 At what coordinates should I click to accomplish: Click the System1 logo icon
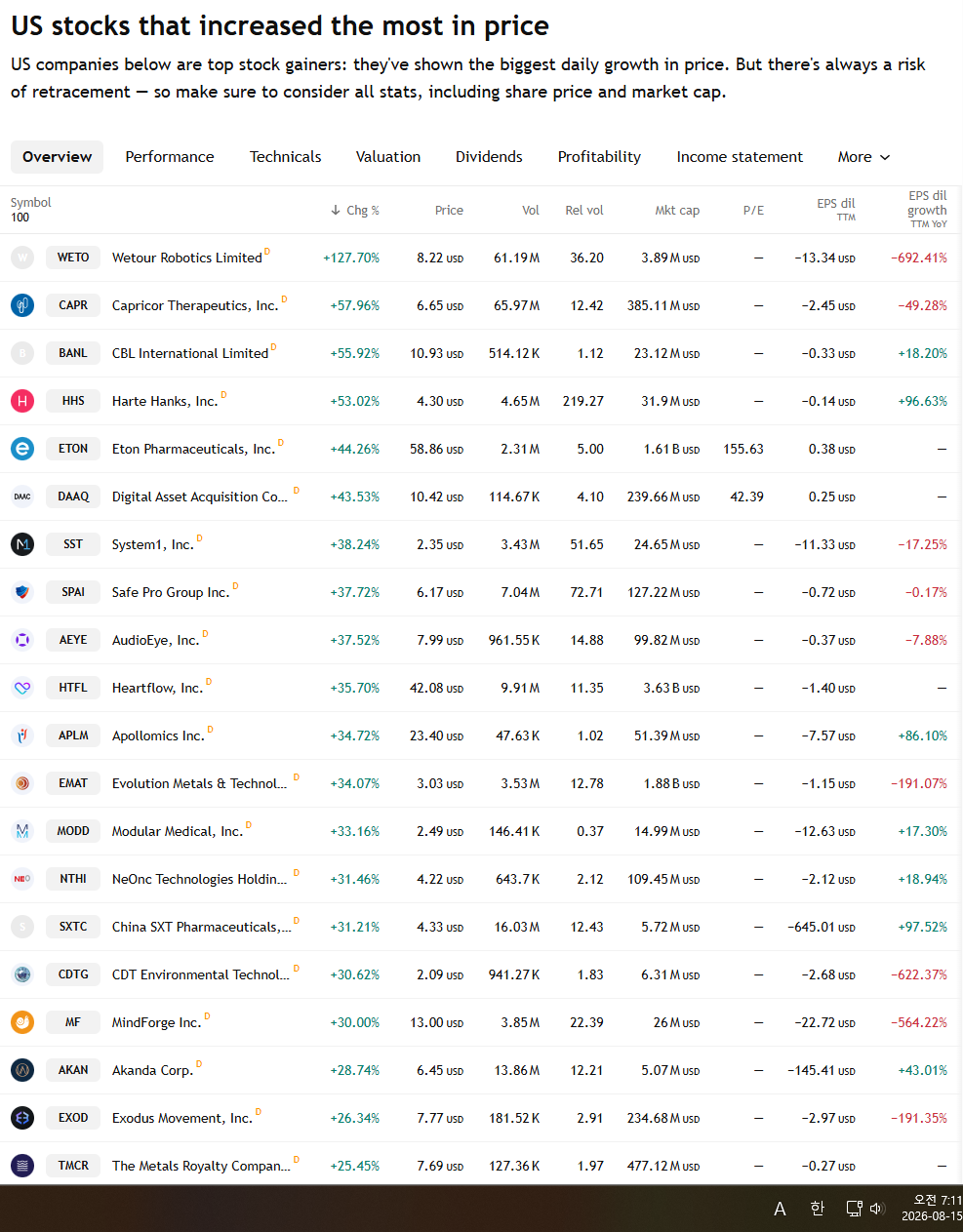point(22,544)
